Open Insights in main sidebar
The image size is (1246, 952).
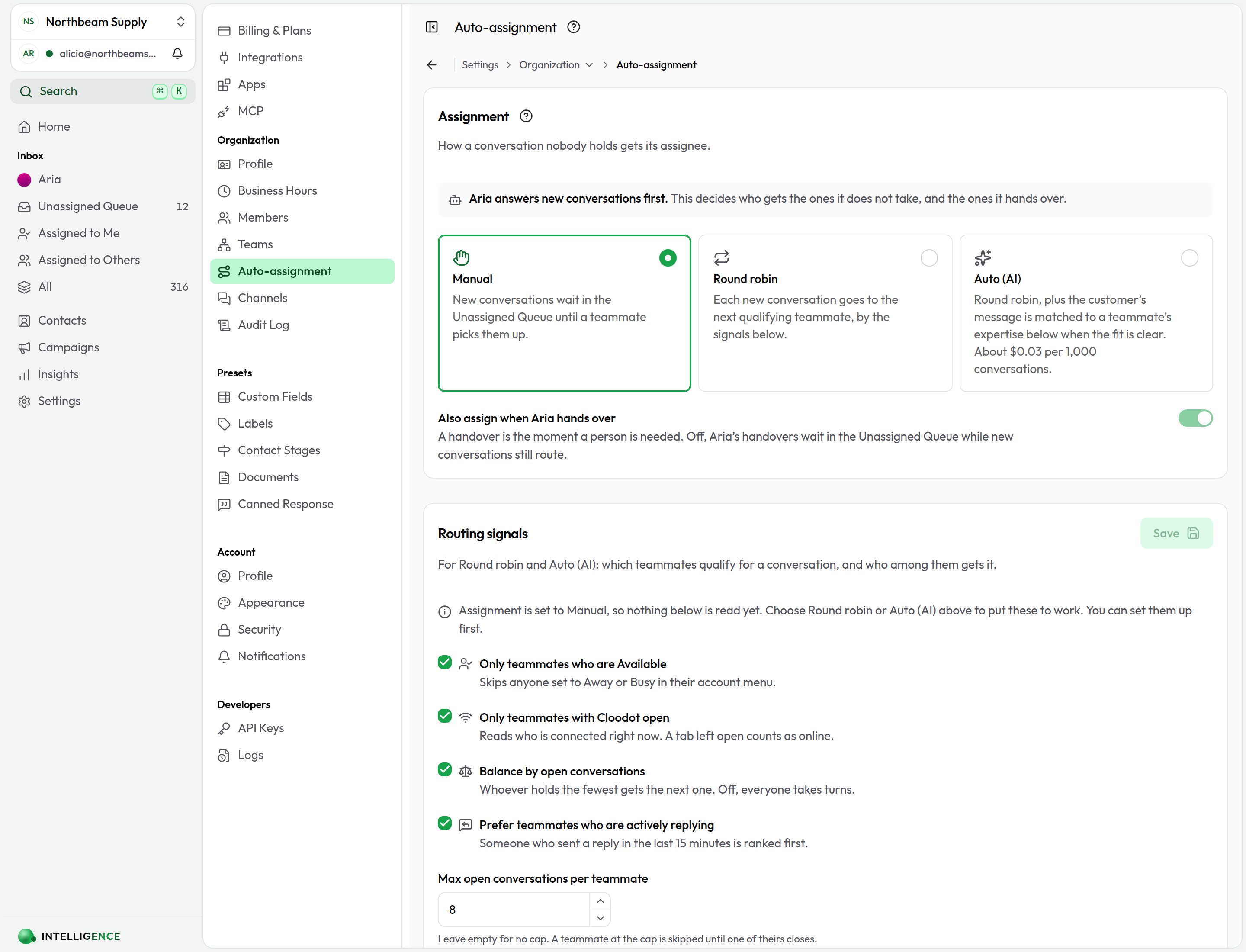coord(103,374)
